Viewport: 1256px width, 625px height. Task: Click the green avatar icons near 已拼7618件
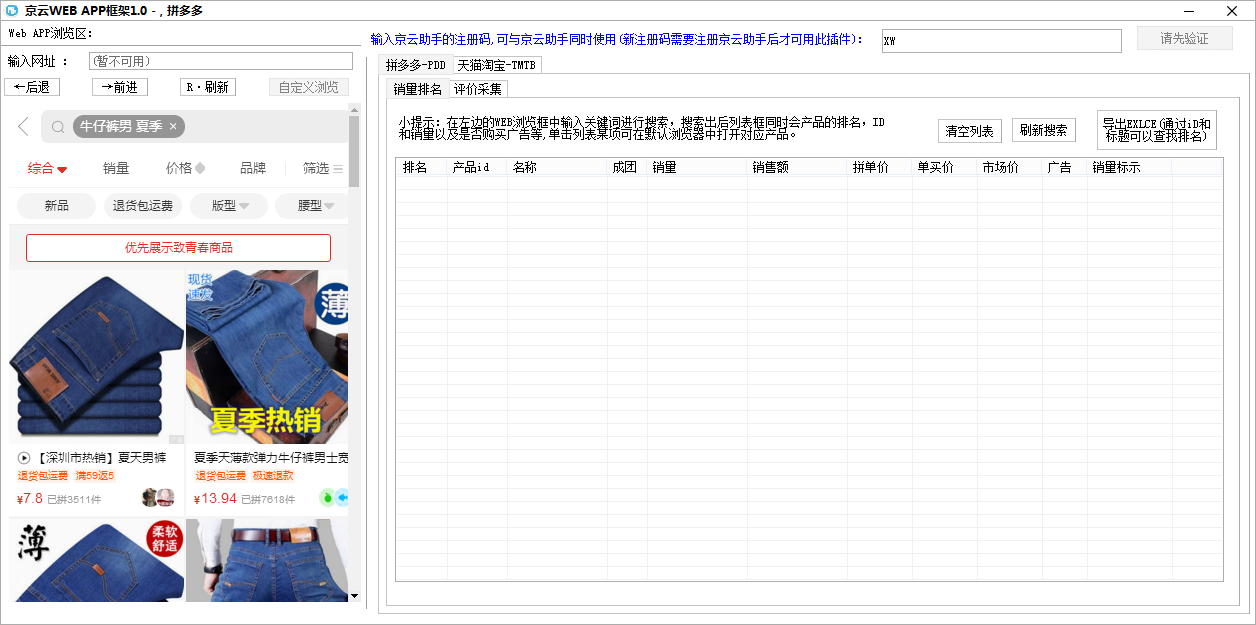[334, 498]
